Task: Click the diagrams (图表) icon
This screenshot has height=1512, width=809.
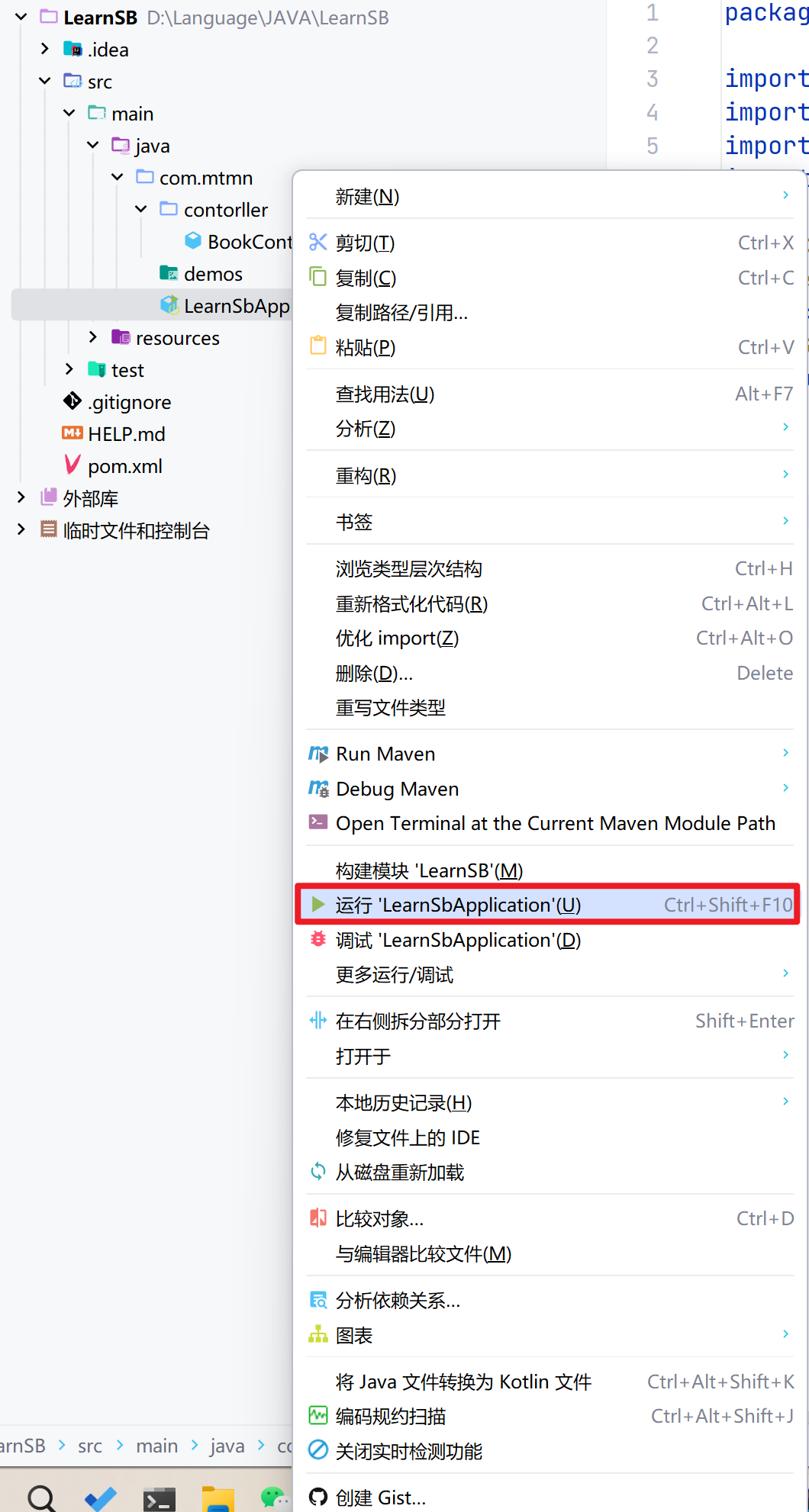Action: [x=317, y=1335]
